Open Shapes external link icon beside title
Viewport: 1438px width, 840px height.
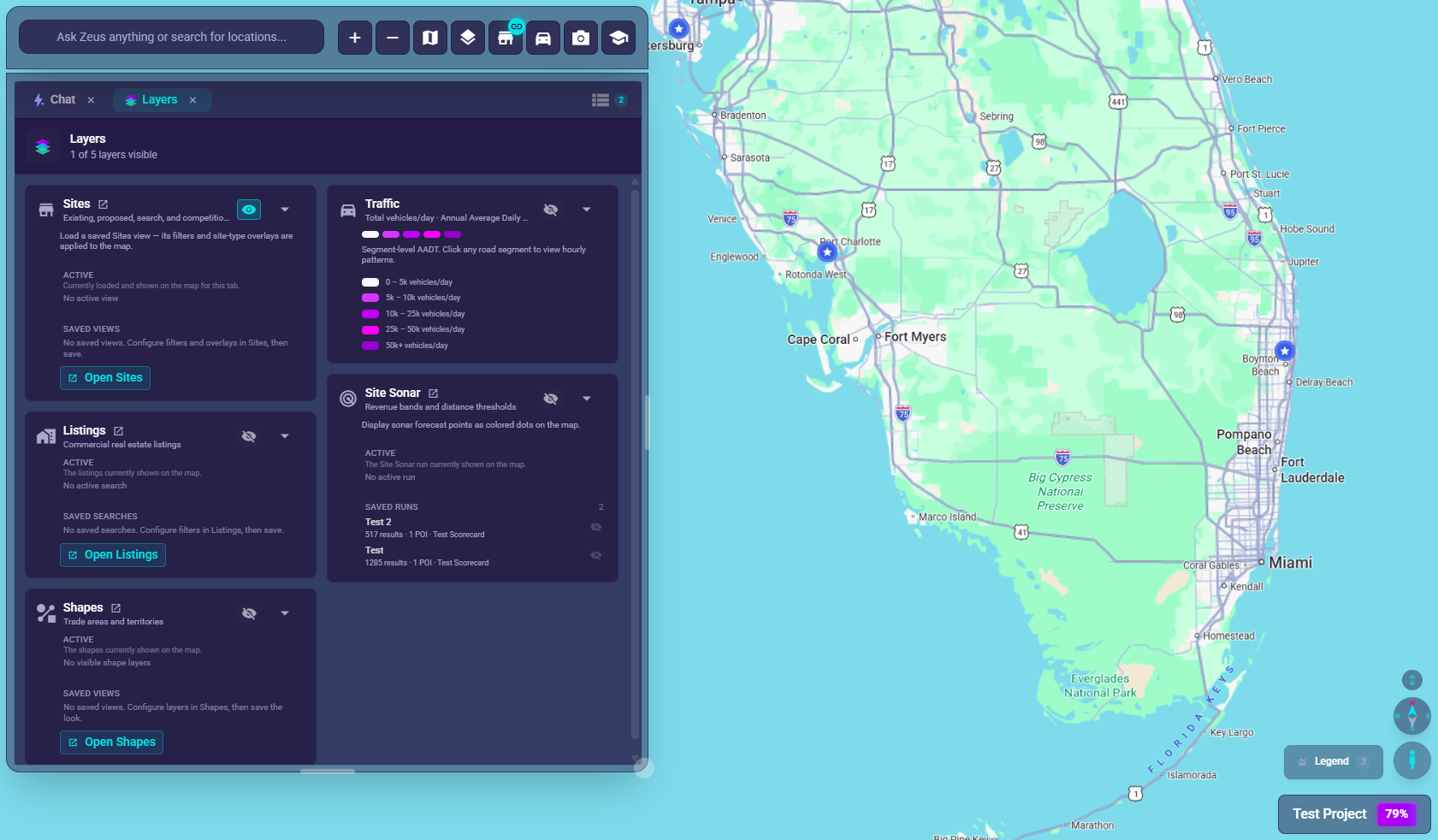[116, 608]
